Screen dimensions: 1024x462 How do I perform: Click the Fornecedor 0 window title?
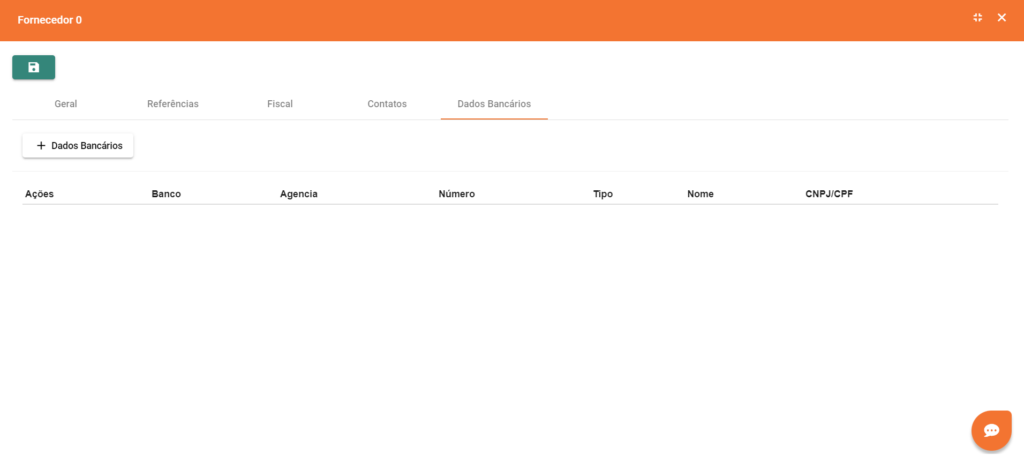(50, 20)
